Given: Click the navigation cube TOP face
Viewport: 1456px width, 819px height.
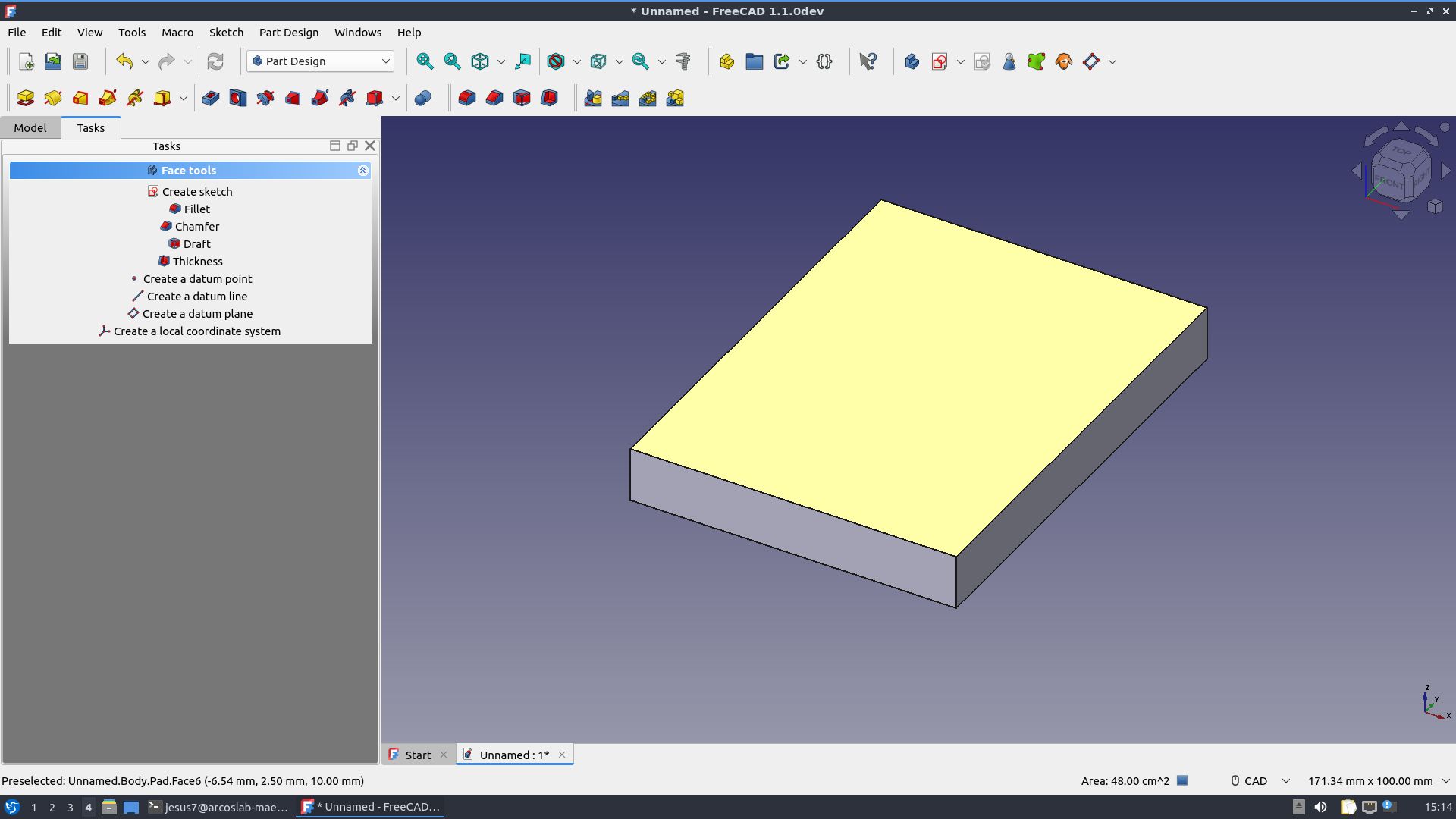Looking at the screenshot, I should 1401,151.
